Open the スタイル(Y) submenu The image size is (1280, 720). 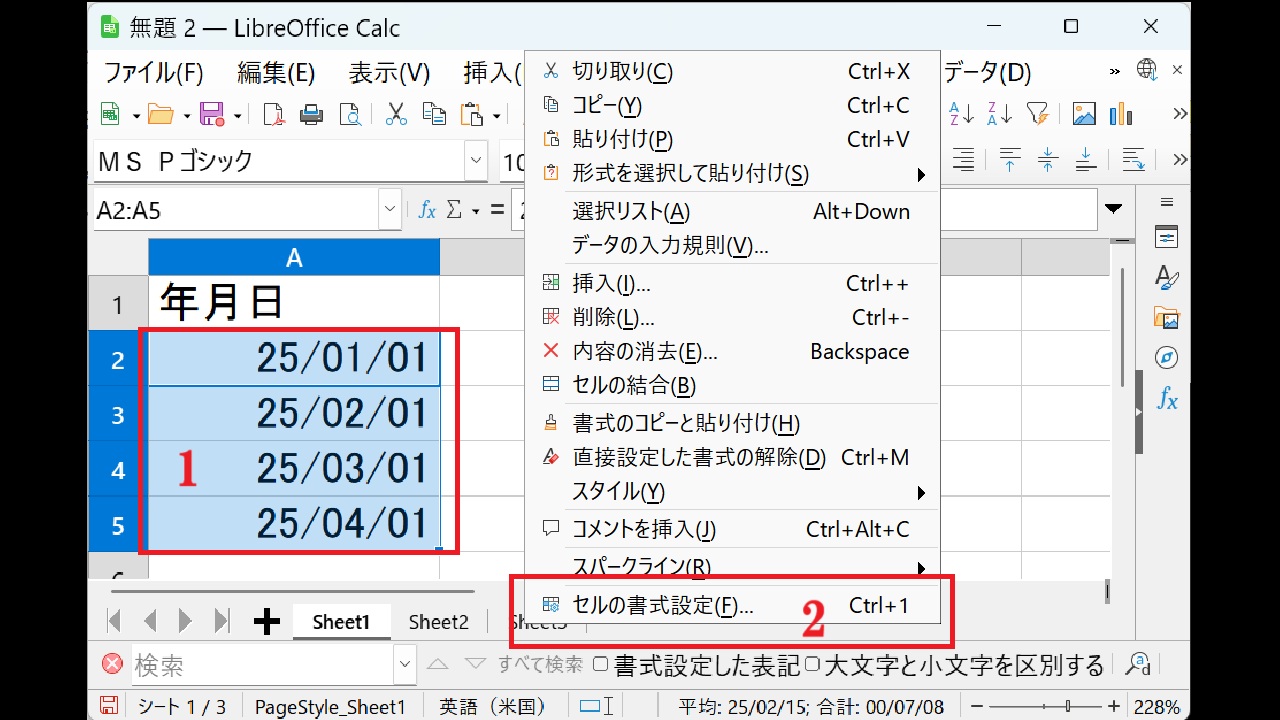point(732,491)
